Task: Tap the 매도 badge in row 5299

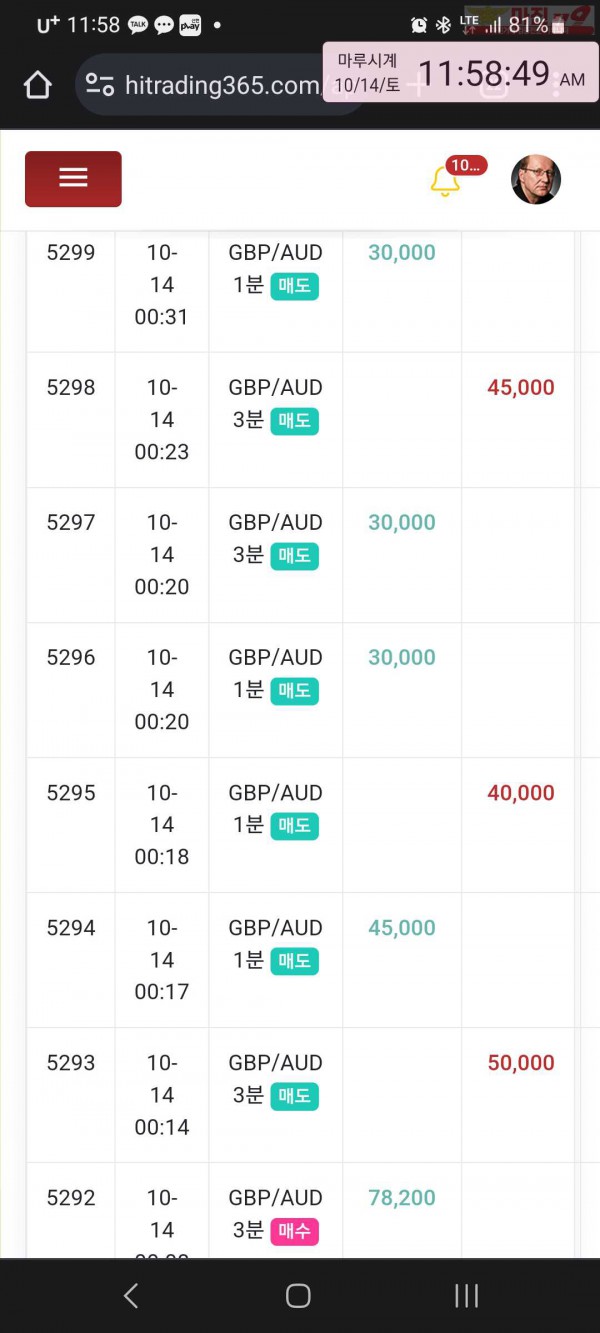Action: (x=294, y=286)
